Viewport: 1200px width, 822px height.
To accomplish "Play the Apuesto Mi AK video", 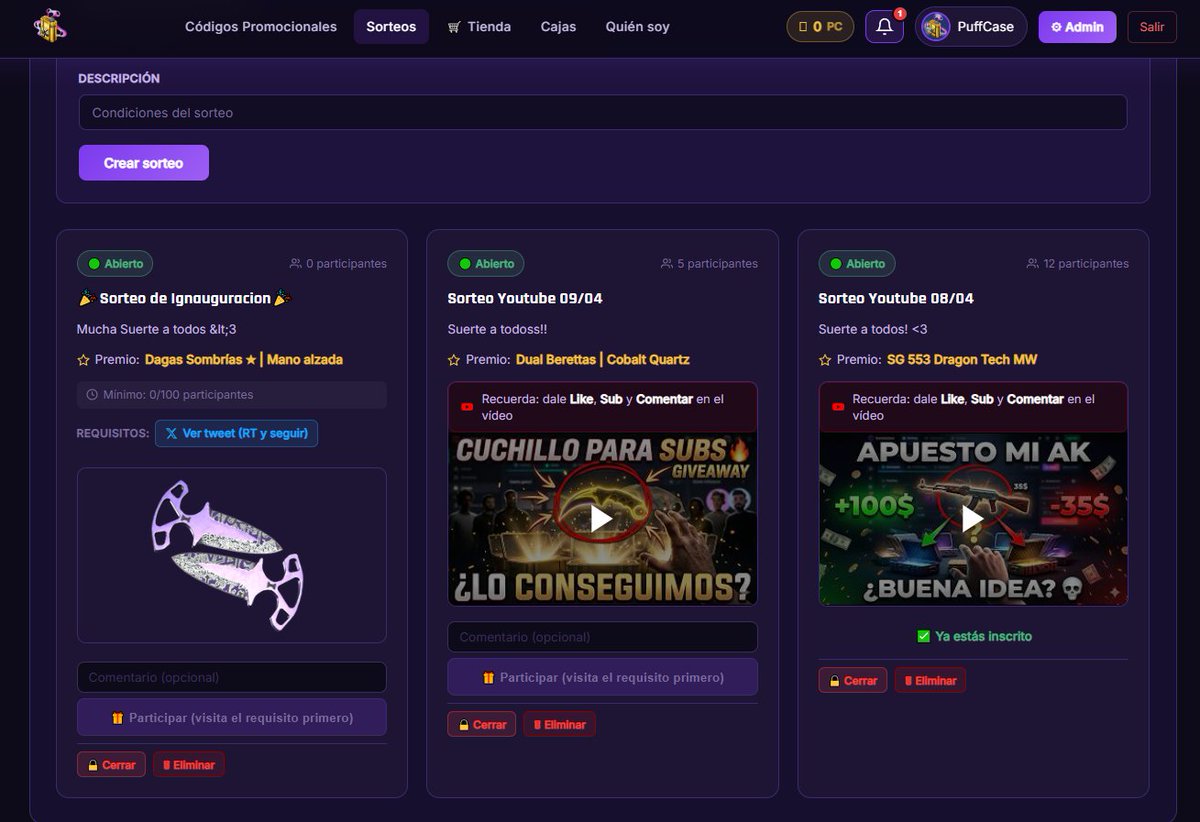I will click(972, 518).
